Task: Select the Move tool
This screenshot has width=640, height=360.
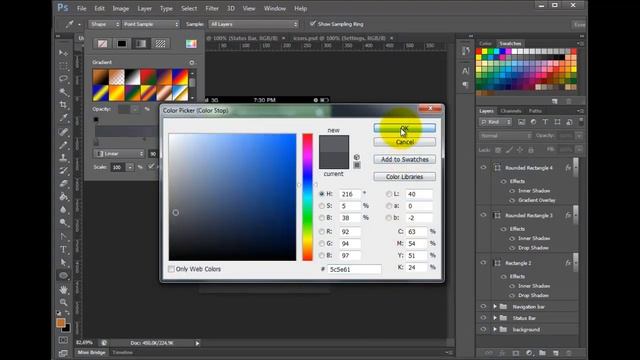Action: click(x=63, y=53)
